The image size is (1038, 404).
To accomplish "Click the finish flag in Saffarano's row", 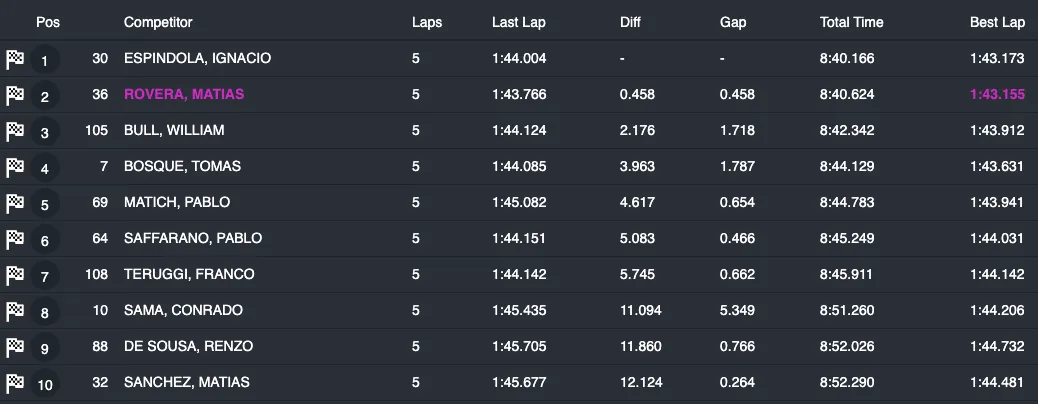I will 15,239.
